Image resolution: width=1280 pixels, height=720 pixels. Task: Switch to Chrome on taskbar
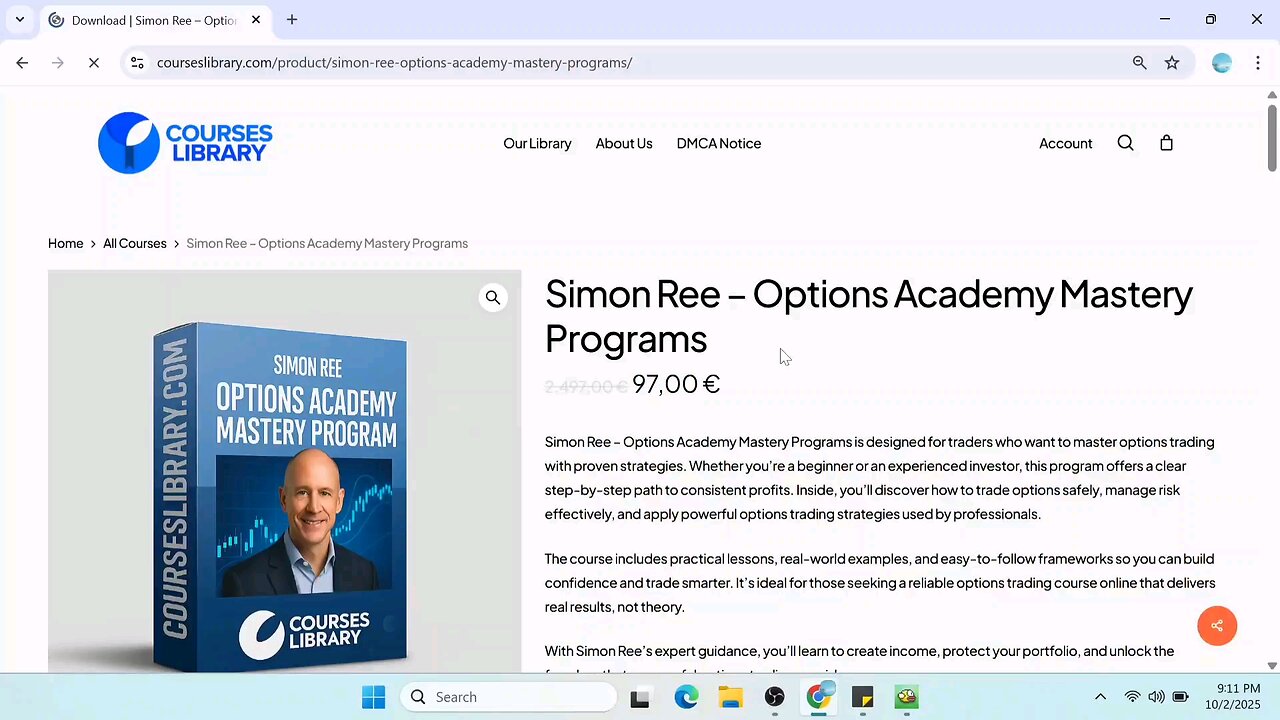(x=818, y=697)
